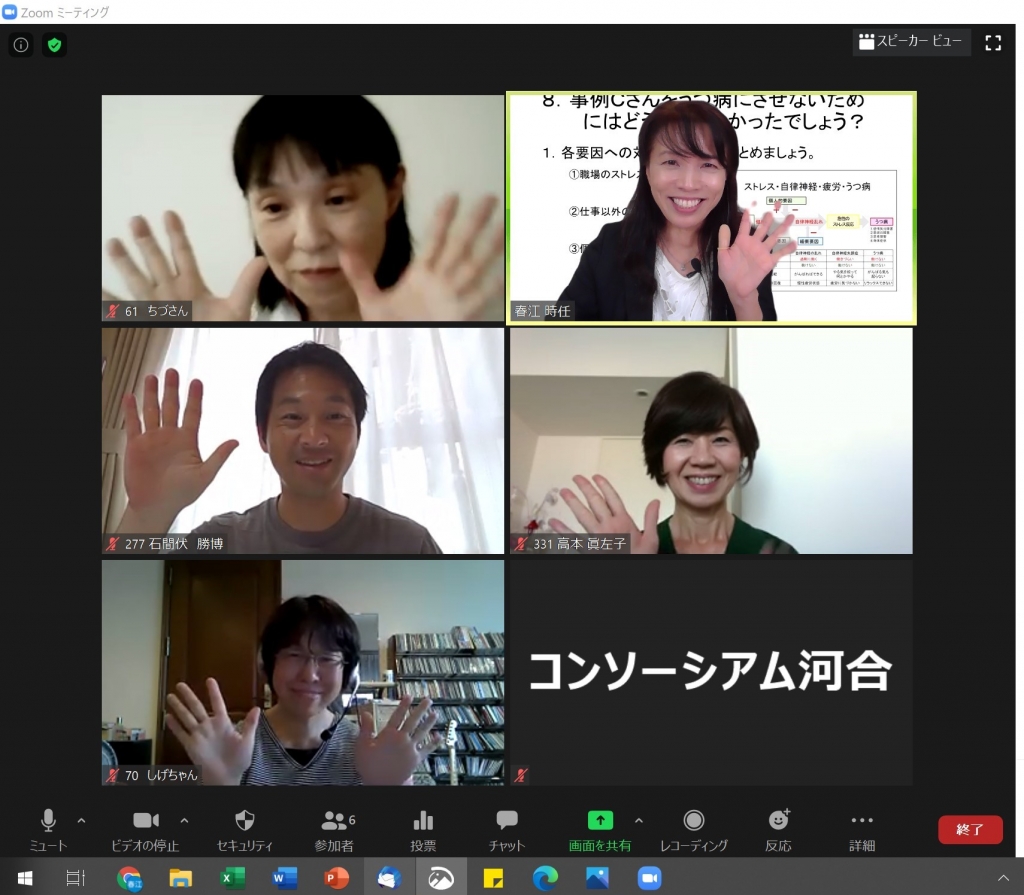Expand audio options arrow beside ミュート
The image size is (1024, 895).
coord(82,821)
